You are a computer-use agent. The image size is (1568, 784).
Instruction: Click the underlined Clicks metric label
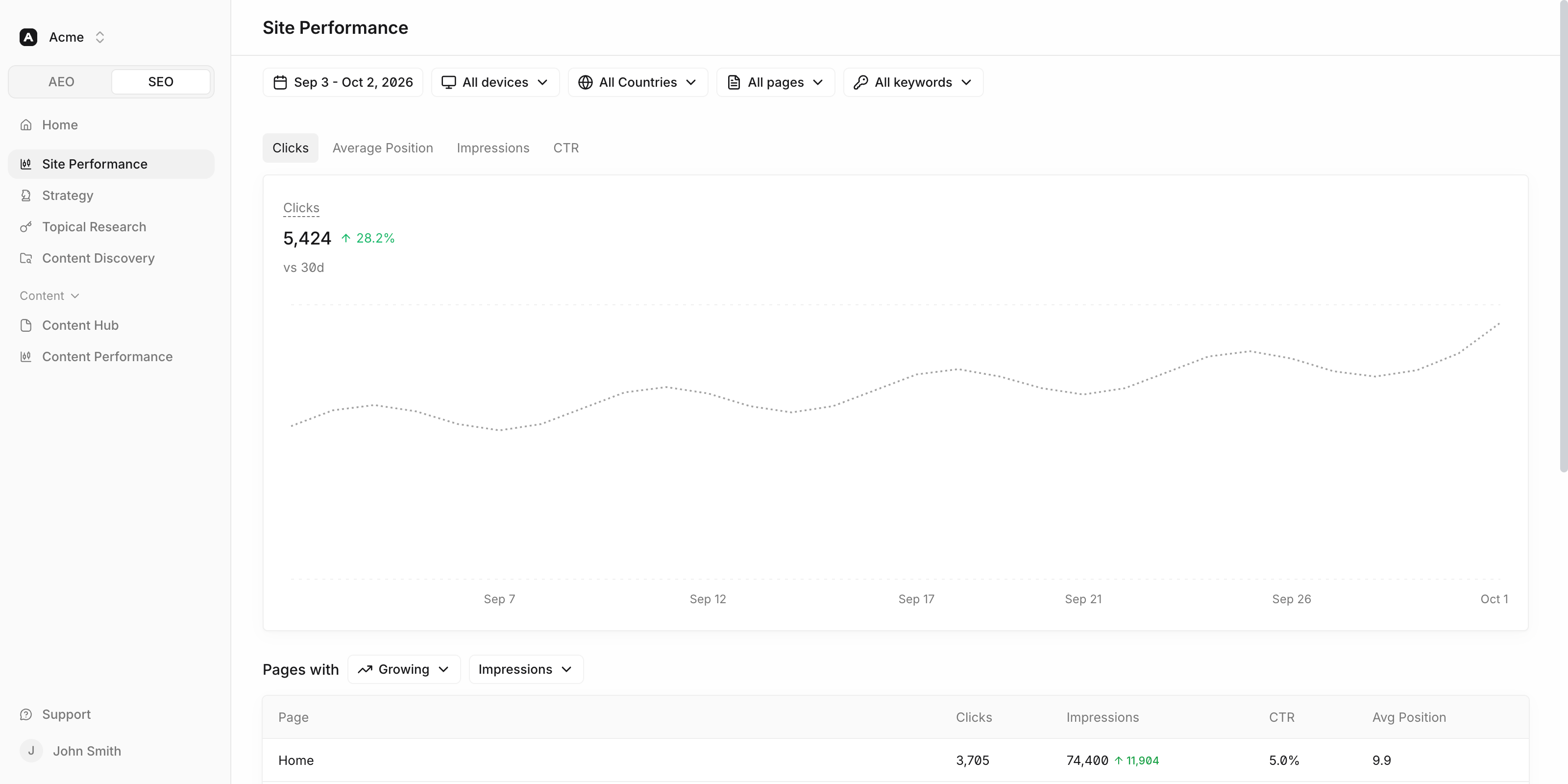click(x=301, y=208)
